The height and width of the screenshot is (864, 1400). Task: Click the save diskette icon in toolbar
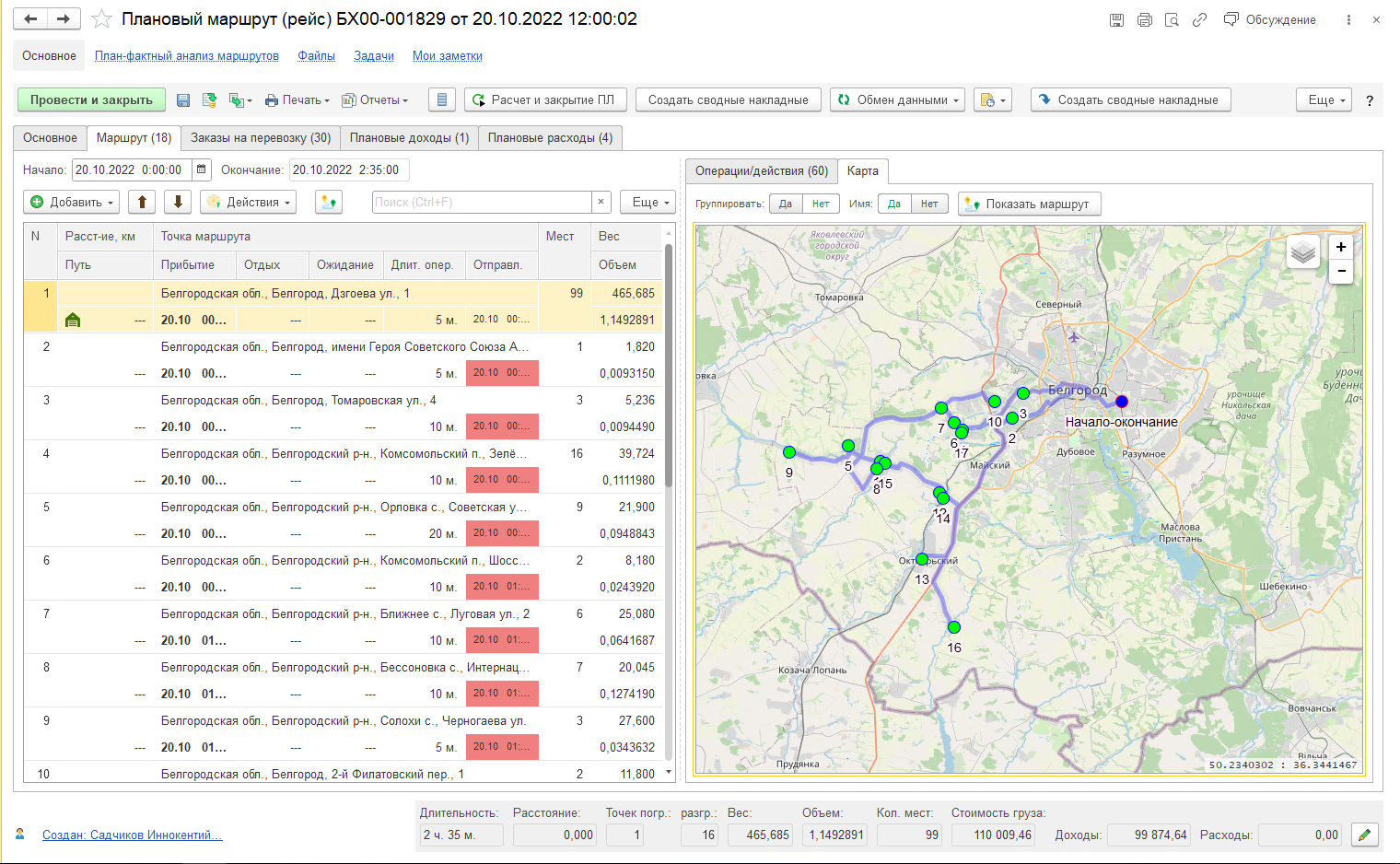pyautogui.click(x=183, y=100)
